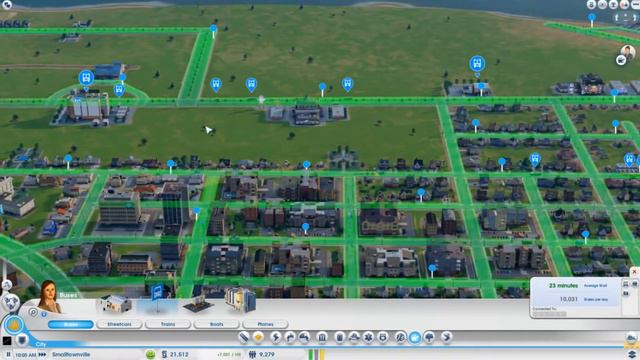Open the green happiness face panel
The width and height of the screenshot is (640, 360).
pyautogui.click(x=151, y=354)
